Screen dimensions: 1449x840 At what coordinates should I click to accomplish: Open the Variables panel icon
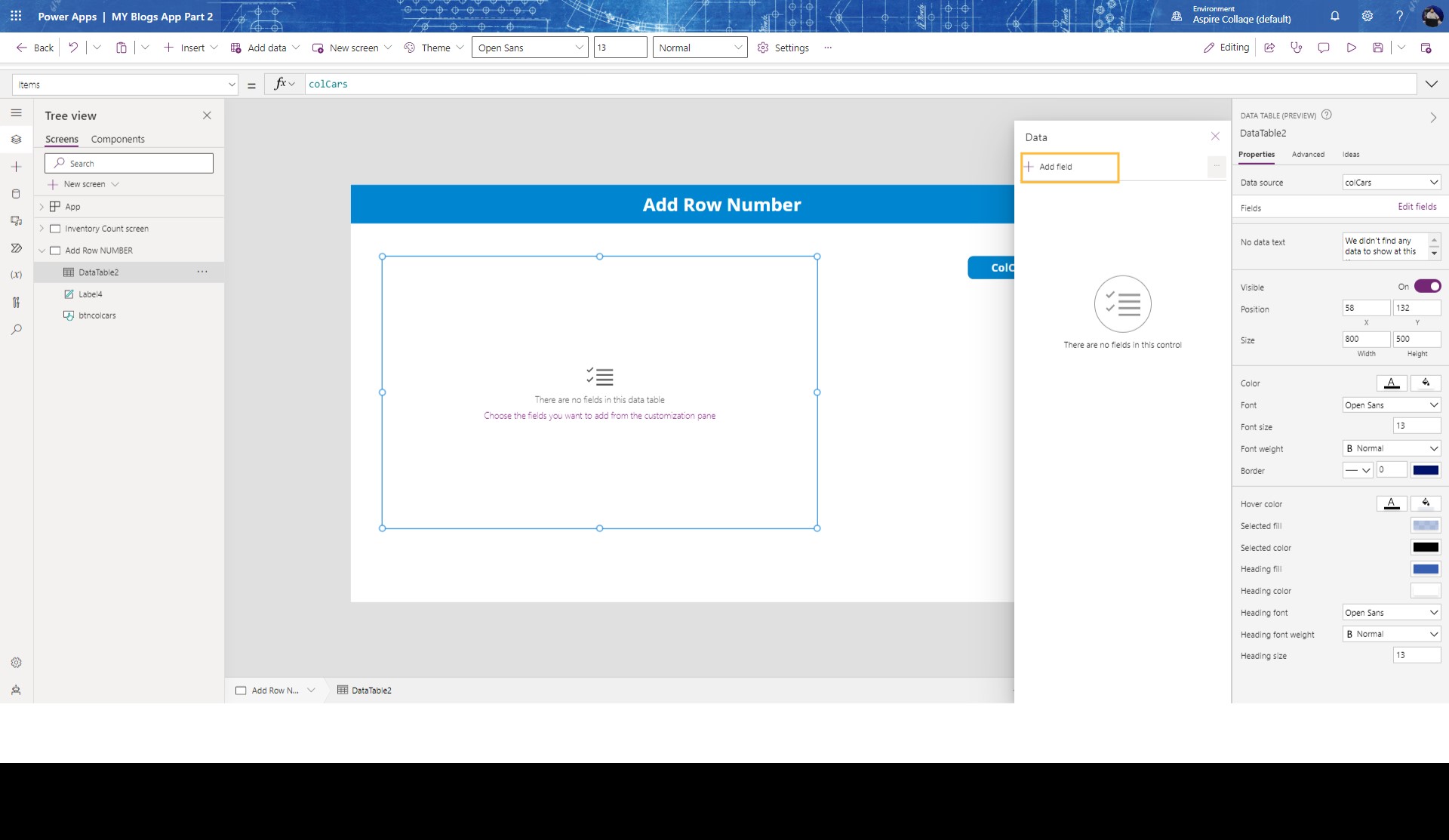pyautogui.click(x=17, y=274)
